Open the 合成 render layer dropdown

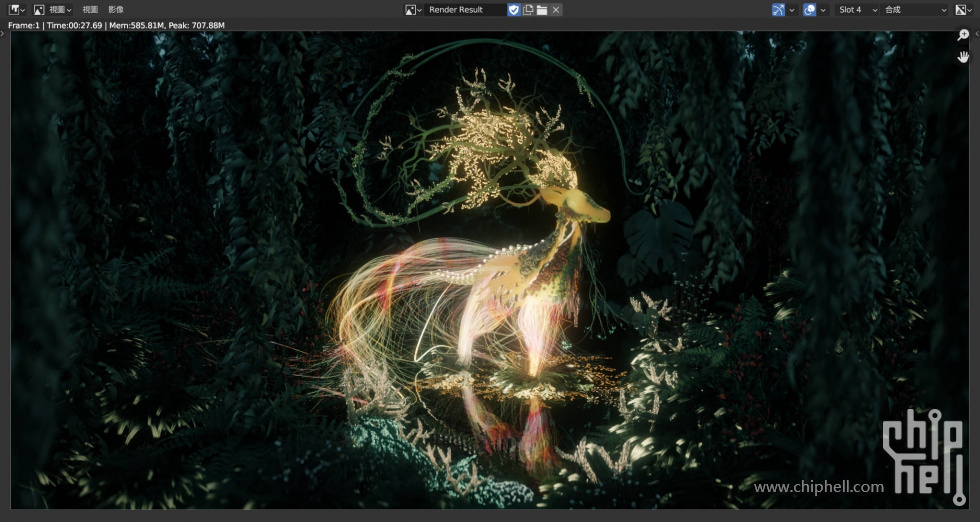coord(916,9)
